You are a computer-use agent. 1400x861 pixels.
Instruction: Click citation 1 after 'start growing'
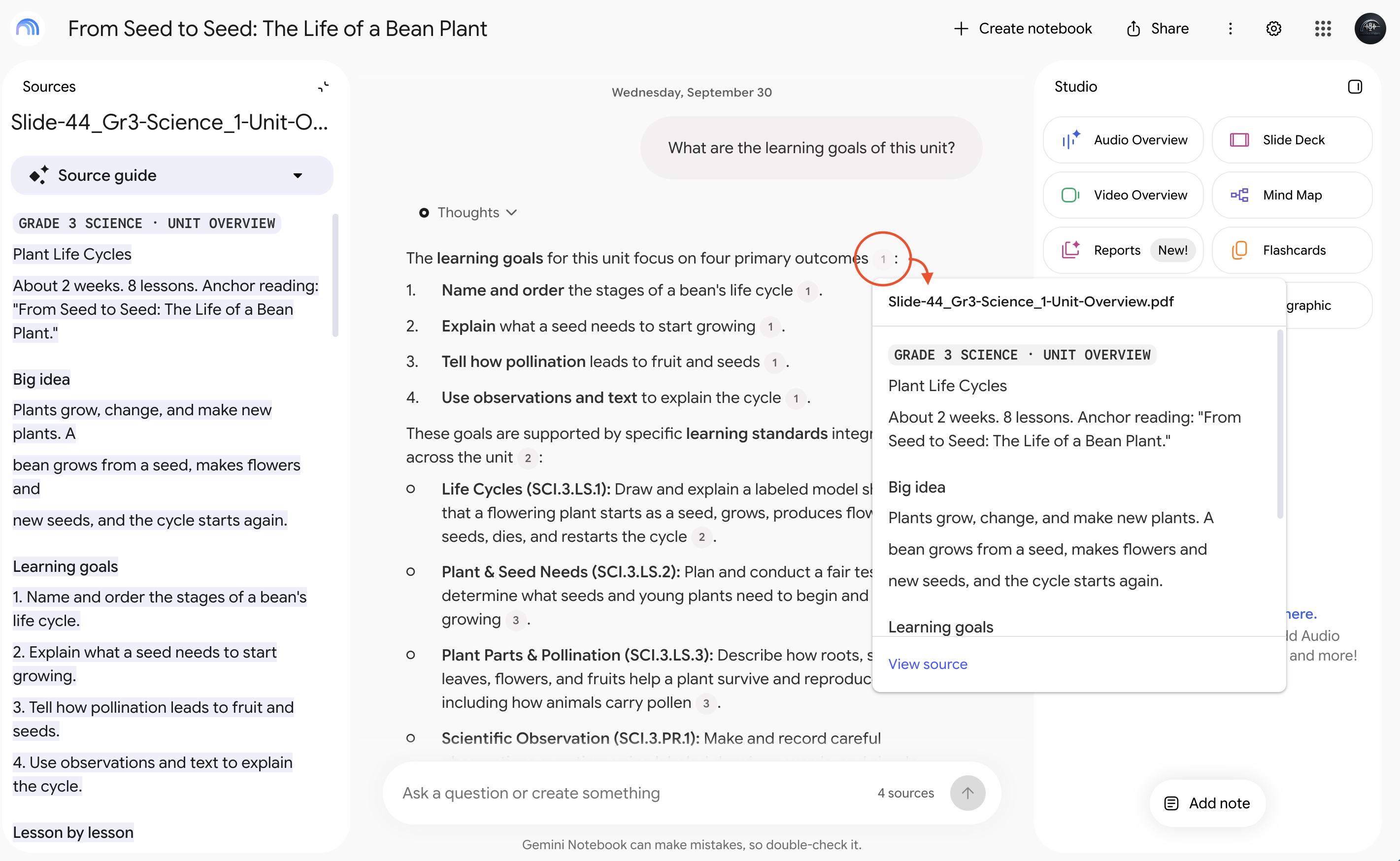tap(770, 327)
